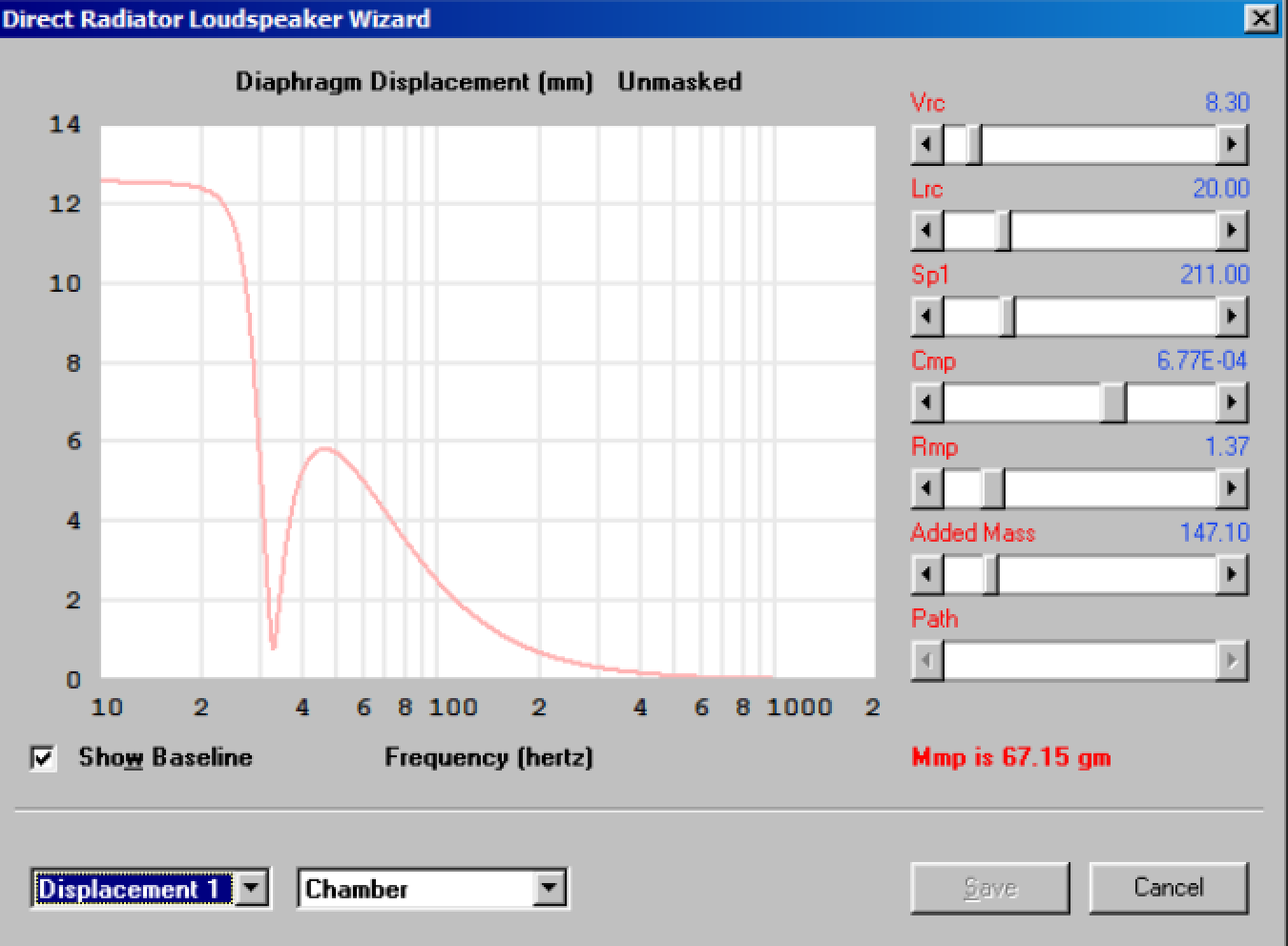
Task: Decrease Sp1 with left scroll arrow
Action: click(x=927, y=317)
